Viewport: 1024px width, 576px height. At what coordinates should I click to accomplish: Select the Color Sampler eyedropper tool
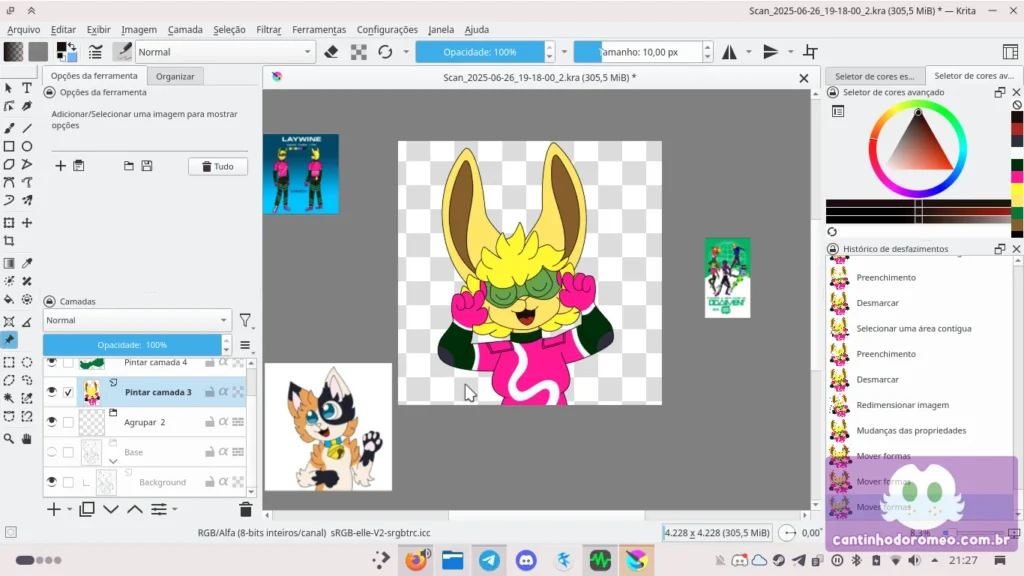click(x=27, y=263)
